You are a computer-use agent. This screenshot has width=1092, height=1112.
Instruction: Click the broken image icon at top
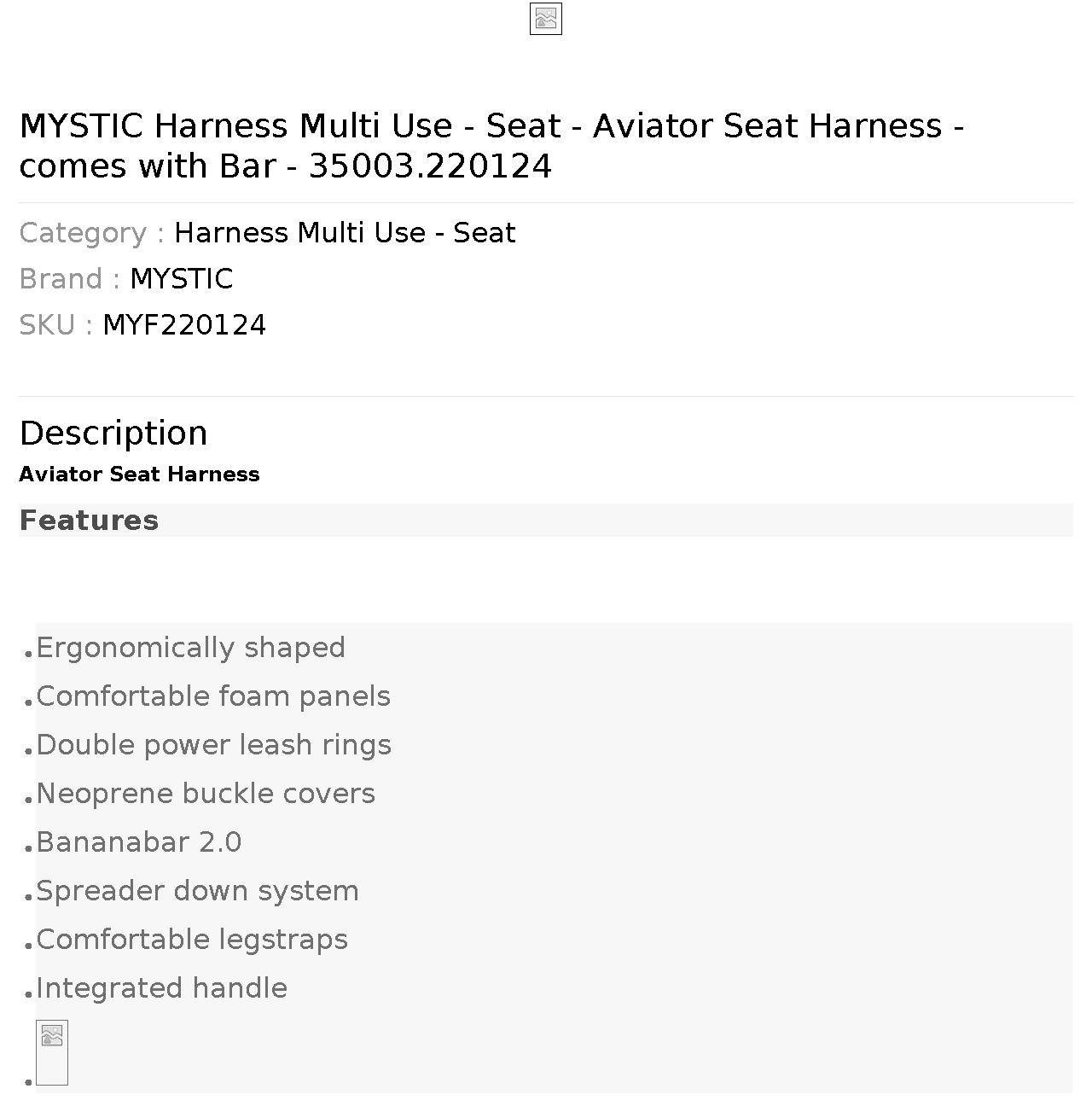click(x=545, y=19)
